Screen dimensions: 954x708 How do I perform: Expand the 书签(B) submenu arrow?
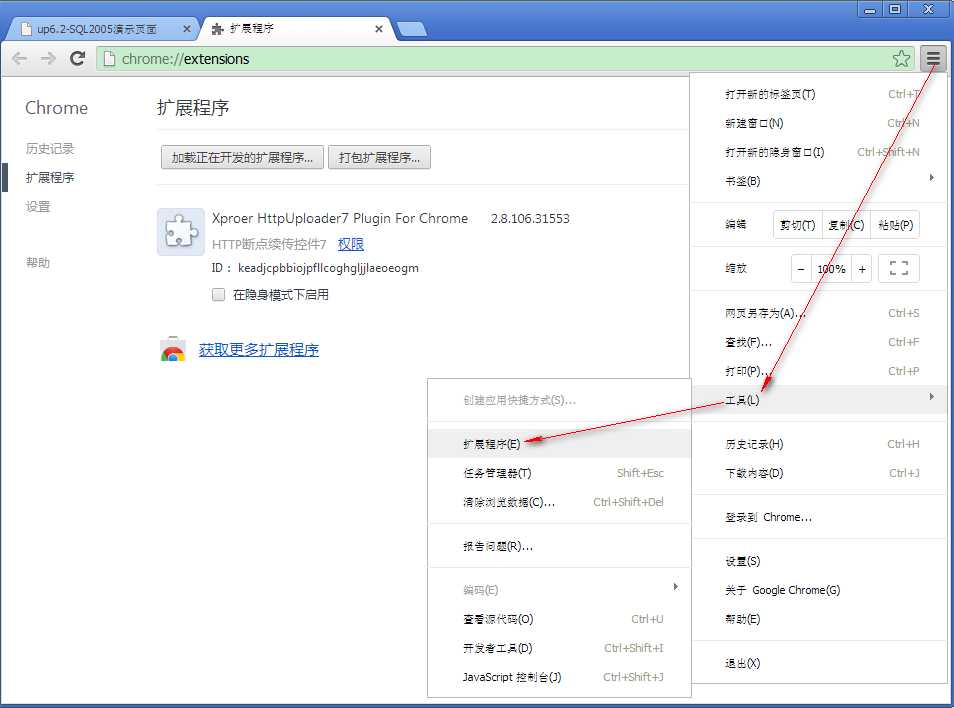pos(931,178)
